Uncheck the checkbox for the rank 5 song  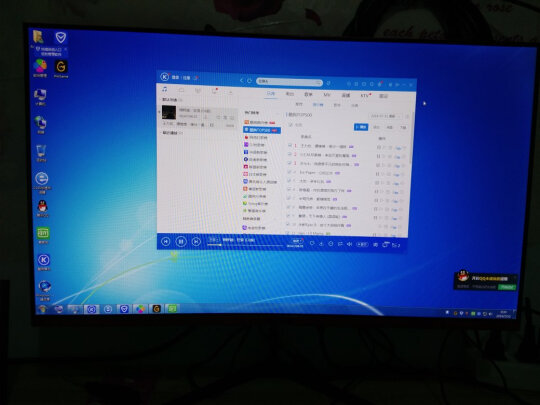(x=289, y=180)
